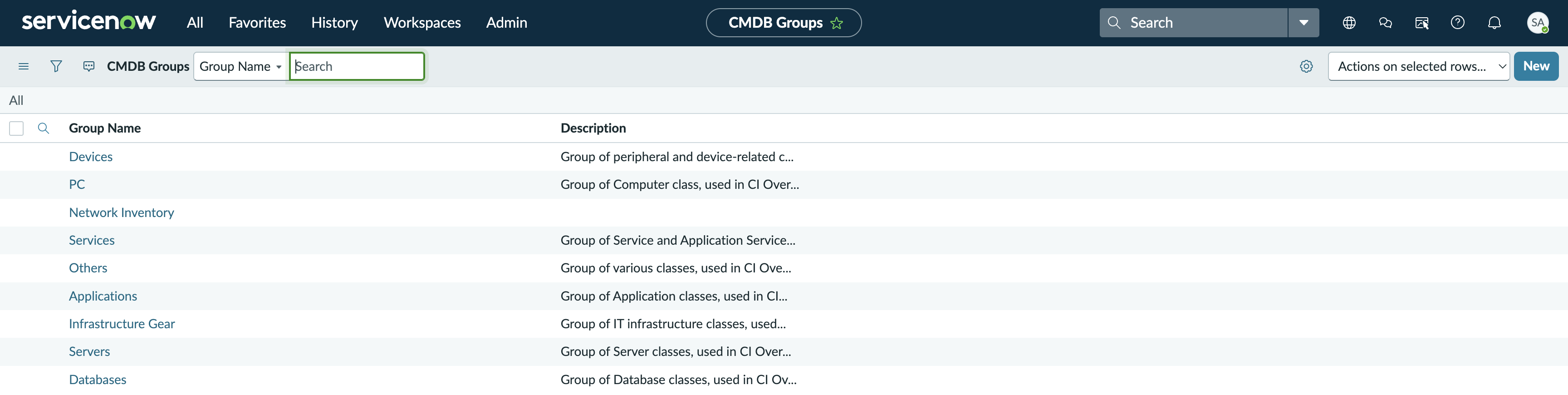Click 'Group of Database classes, used in CI Ov...' description

coord(678,380)
